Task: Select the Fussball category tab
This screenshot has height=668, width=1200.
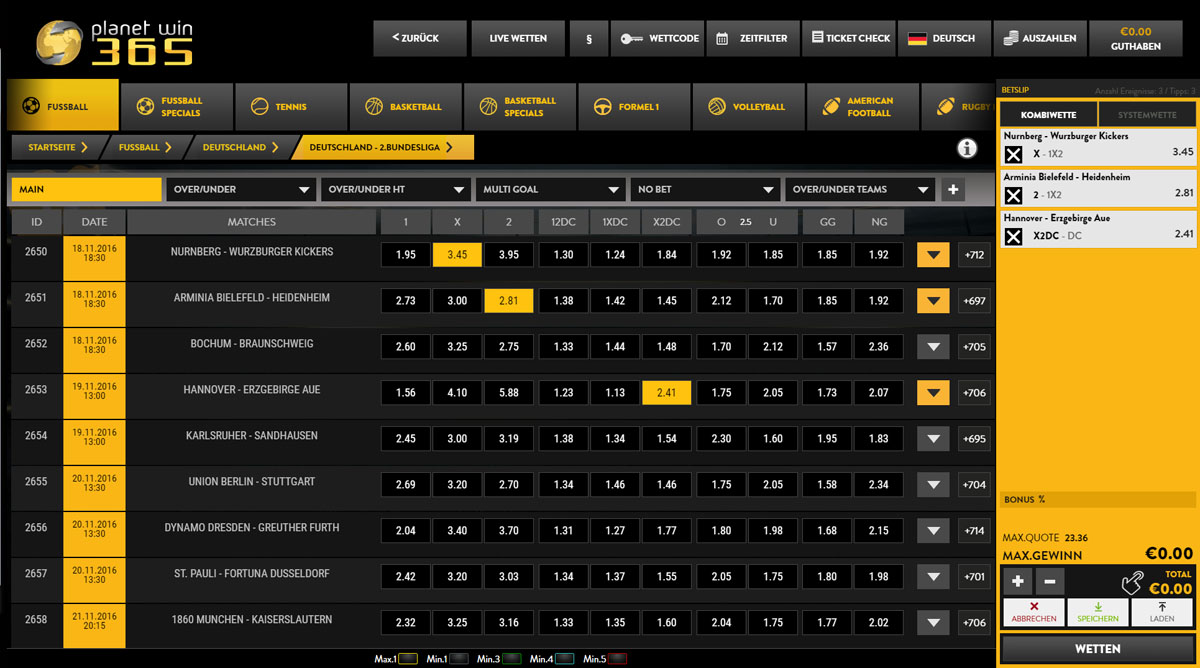Action: [63, 106]
